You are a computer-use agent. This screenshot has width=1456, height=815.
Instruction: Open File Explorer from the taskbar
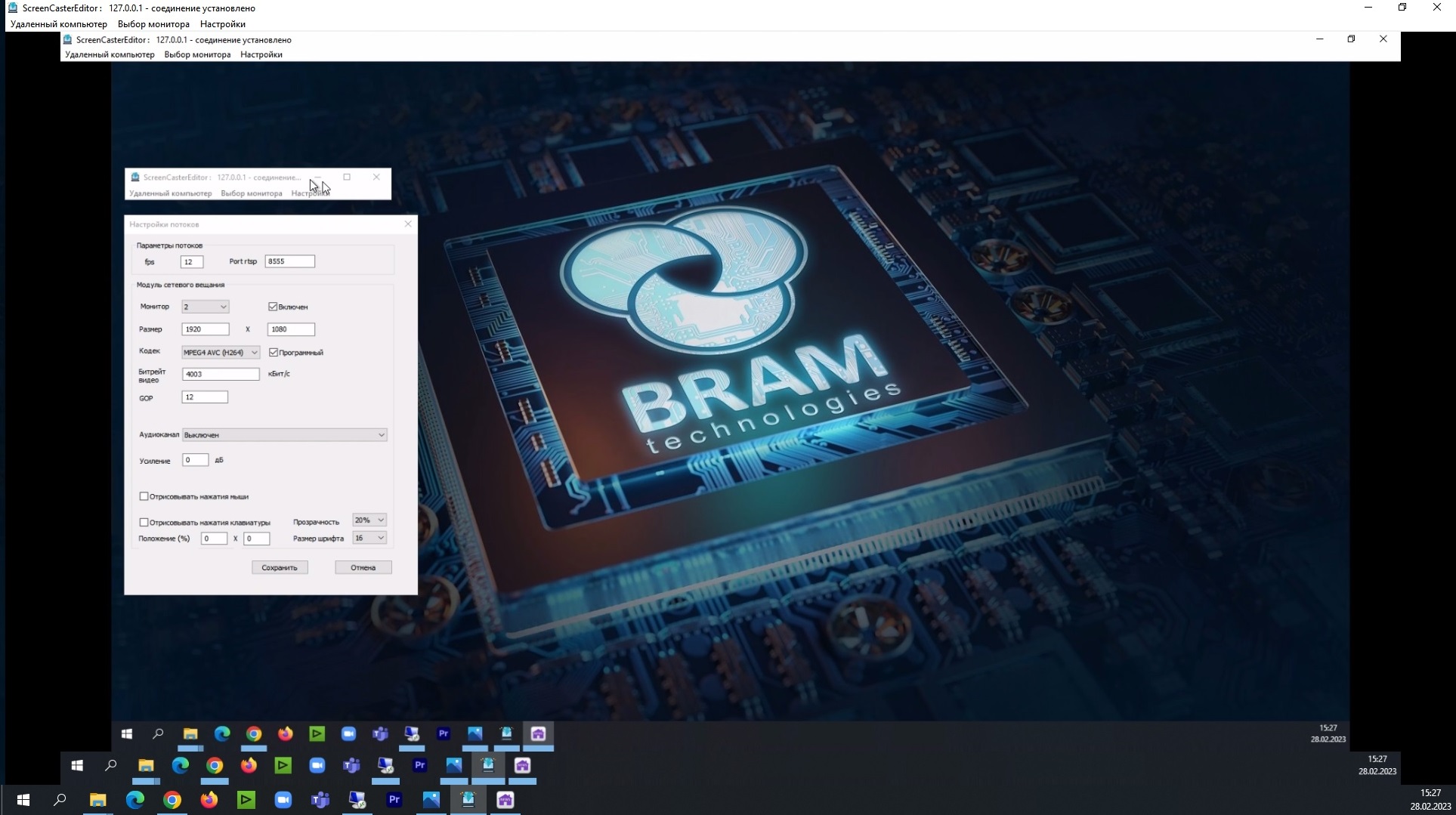pos(97,800)
